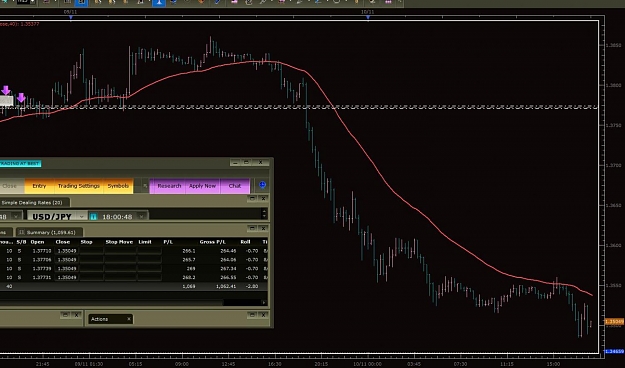The image size is (625, 368).
Task: Click the TRADING AT BEST label
Action: pos(20,163)
